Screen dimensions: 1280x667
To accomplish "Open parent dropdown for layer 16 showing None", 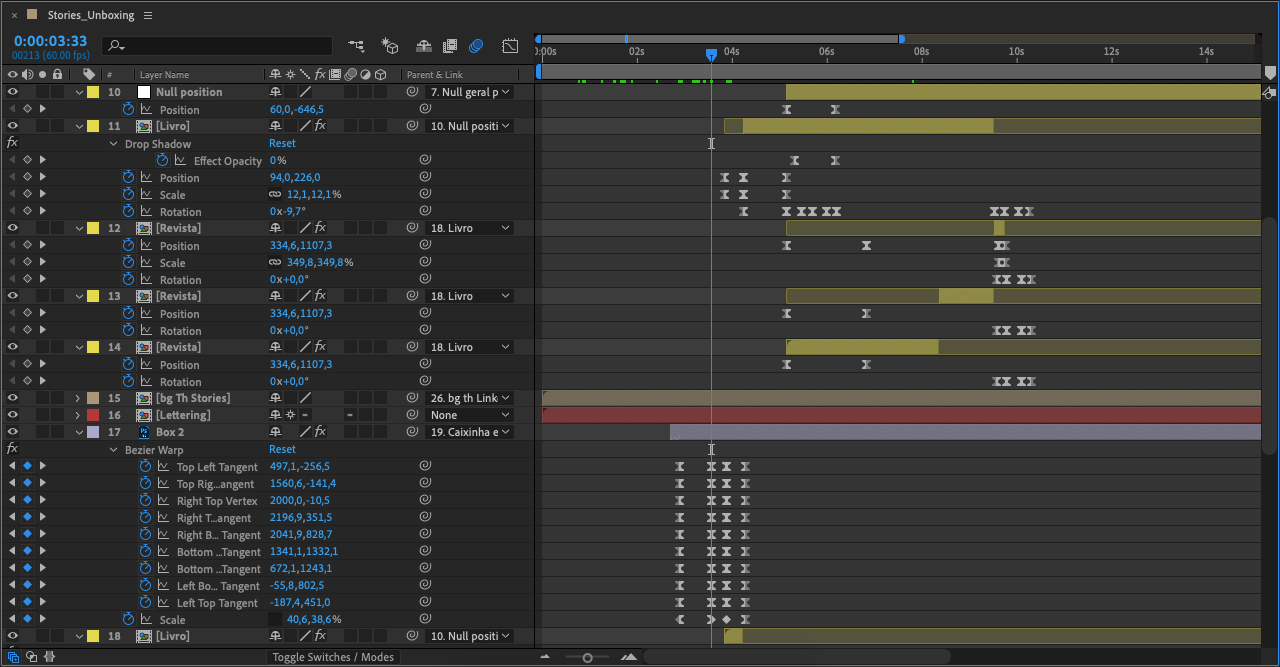I will point(469,415).
